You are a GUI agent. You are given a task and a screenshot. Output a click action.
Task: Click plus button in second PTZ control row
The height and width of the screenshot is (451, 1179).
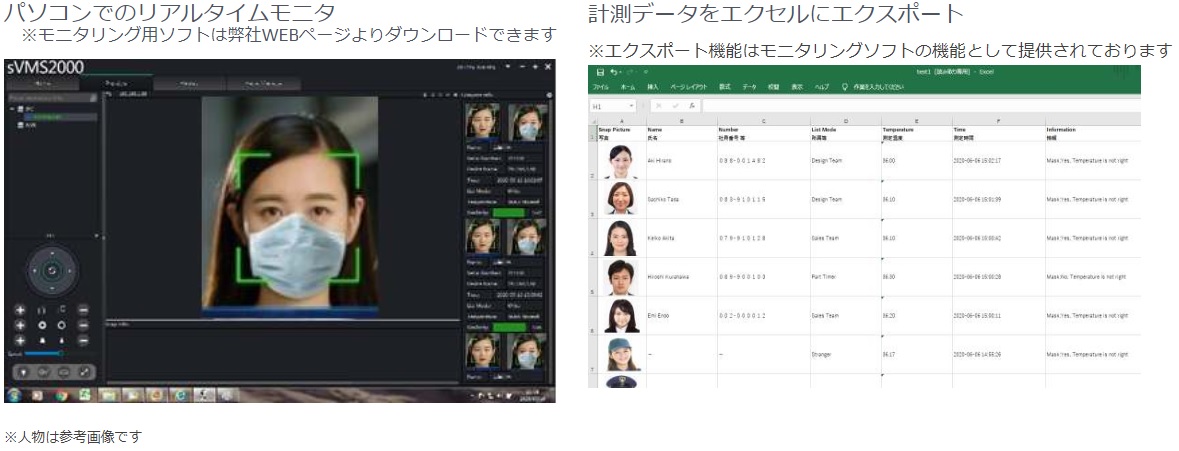point(20,325)
